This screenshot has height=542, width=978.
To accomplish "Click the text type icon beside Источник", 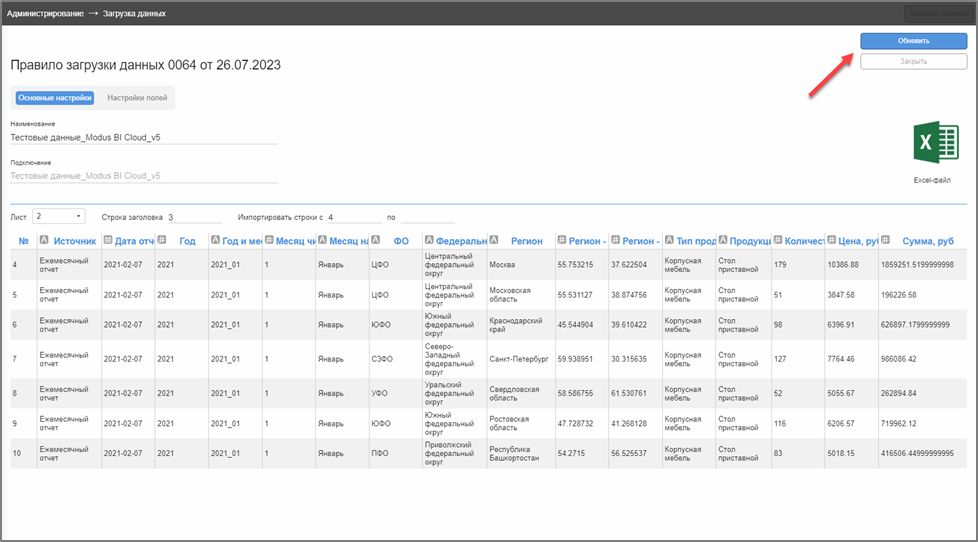I will tap(44, 240).
